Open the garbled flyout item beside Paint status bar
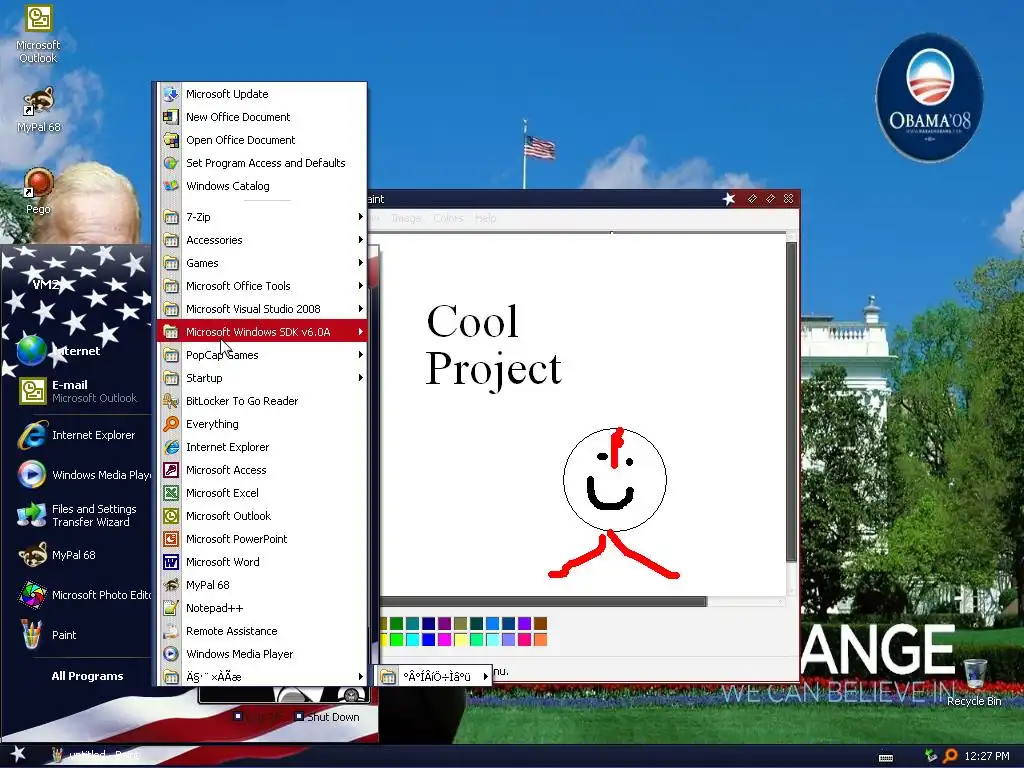 pos(434,677)
